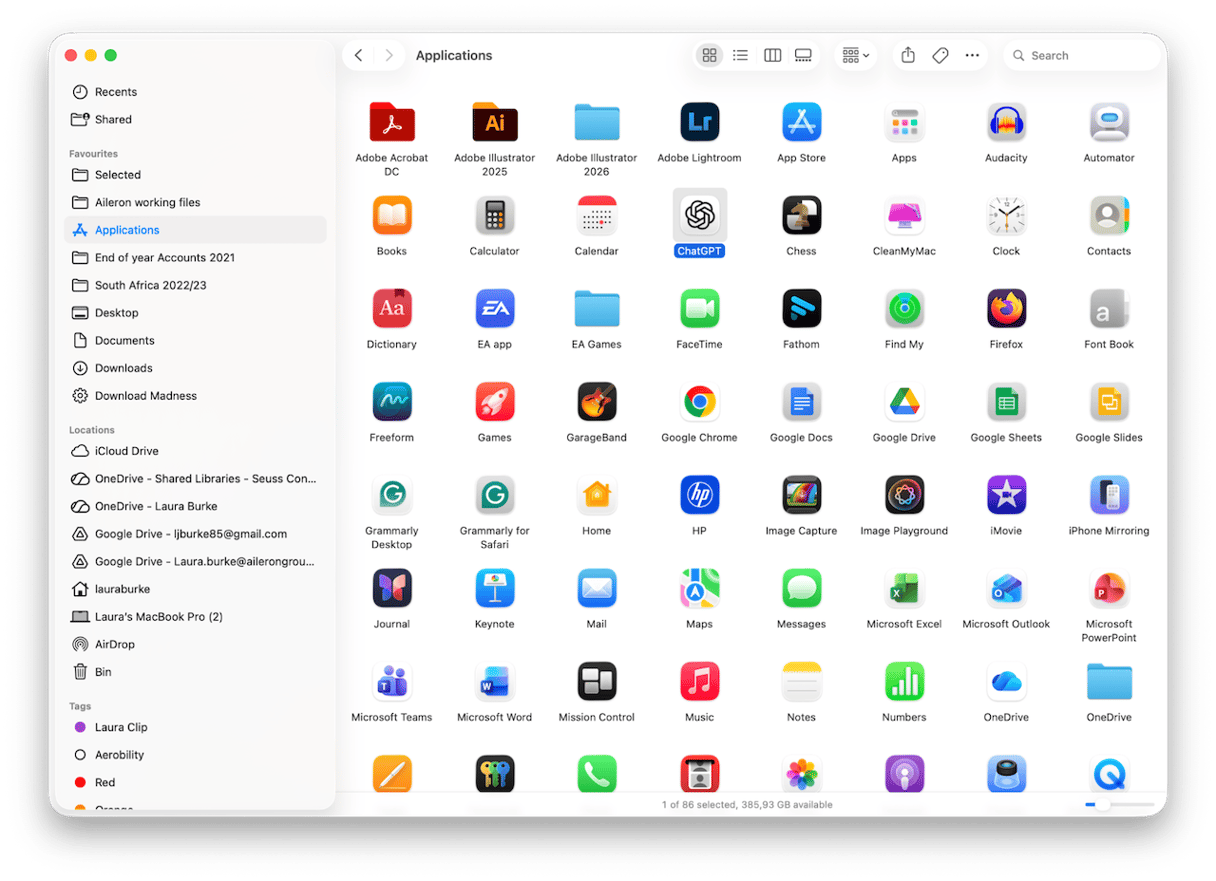Viewport: 1216px width, 881px height.
Task: Select the OneDrive blue folder
Action: 1109,681
